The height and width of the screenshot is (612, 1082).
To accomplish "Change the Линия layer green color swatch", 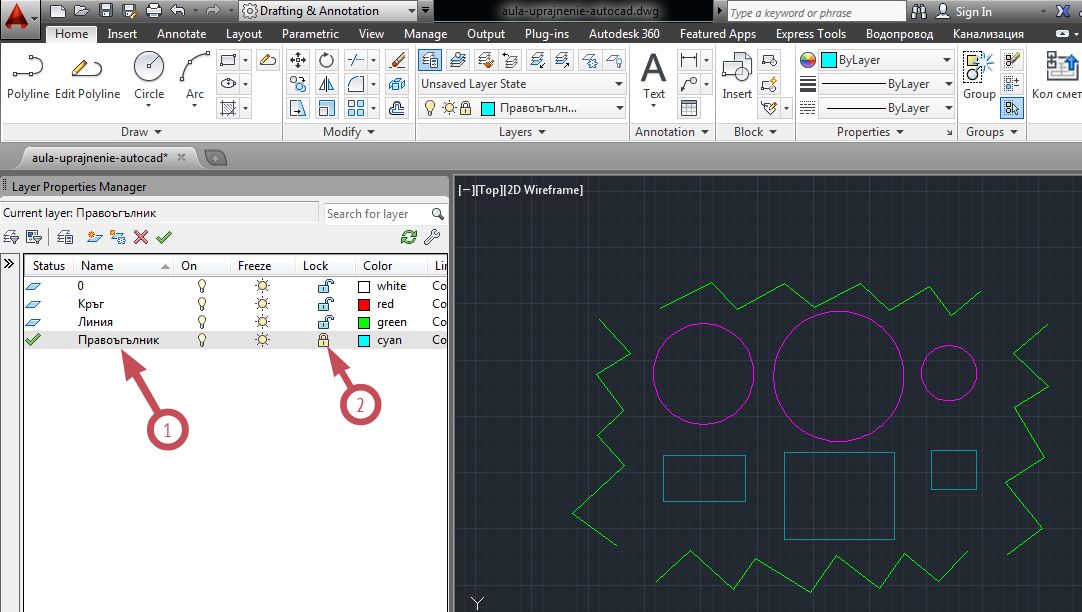I will tap(364, 322).
